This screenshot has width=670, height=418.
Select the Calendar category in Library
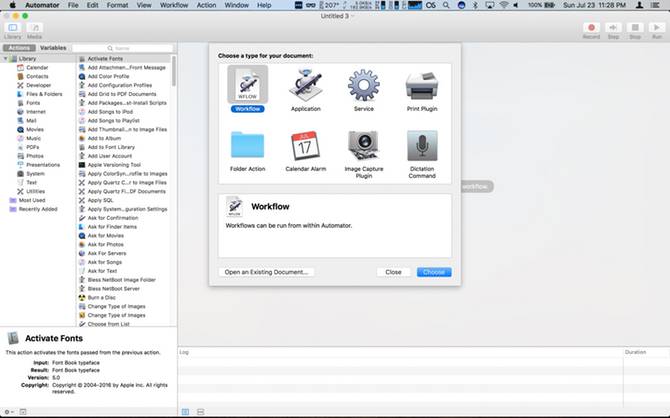click(37, 68)
